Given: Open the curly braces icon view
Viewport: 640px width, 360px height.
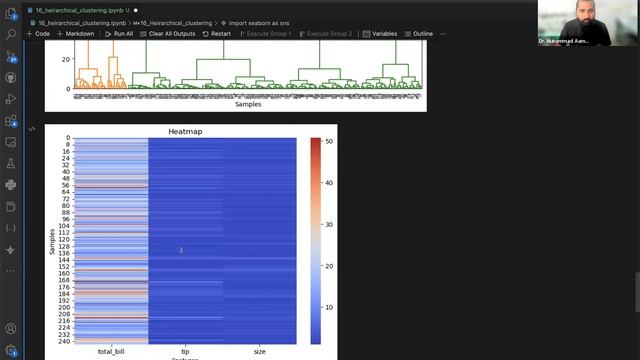Looking at the screenshot, I should tap(11, 228).
